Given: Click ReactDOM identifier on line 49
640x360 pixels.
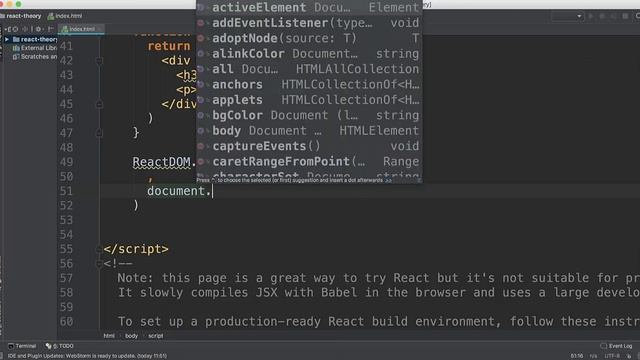Looking at the screenshot, I should 161,162.
